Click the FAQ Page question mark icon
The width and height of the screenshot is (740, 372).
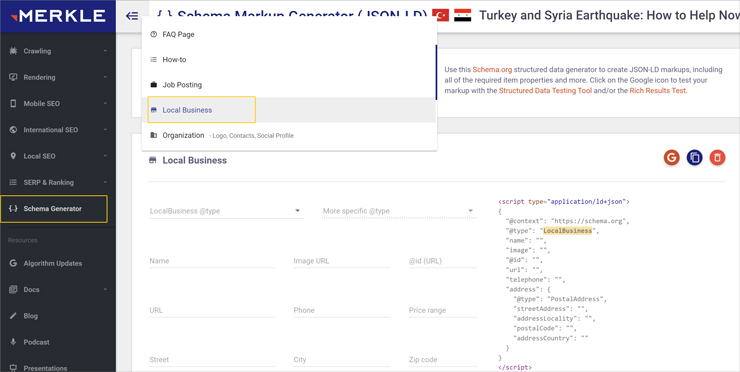pyautogui.click(x=153, y=34)
